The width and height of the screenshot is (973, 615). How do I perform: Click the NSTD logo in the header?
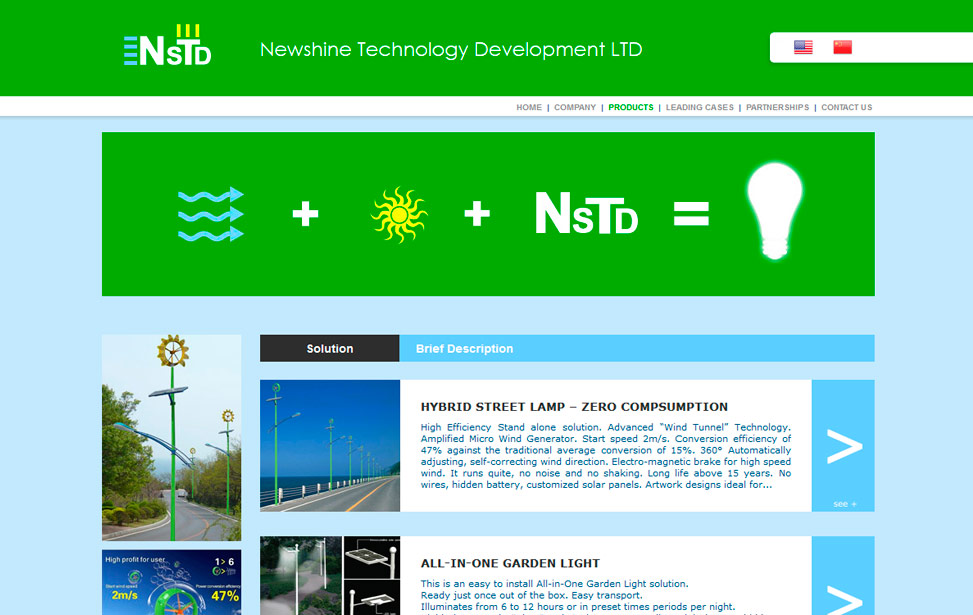(168, 45)
